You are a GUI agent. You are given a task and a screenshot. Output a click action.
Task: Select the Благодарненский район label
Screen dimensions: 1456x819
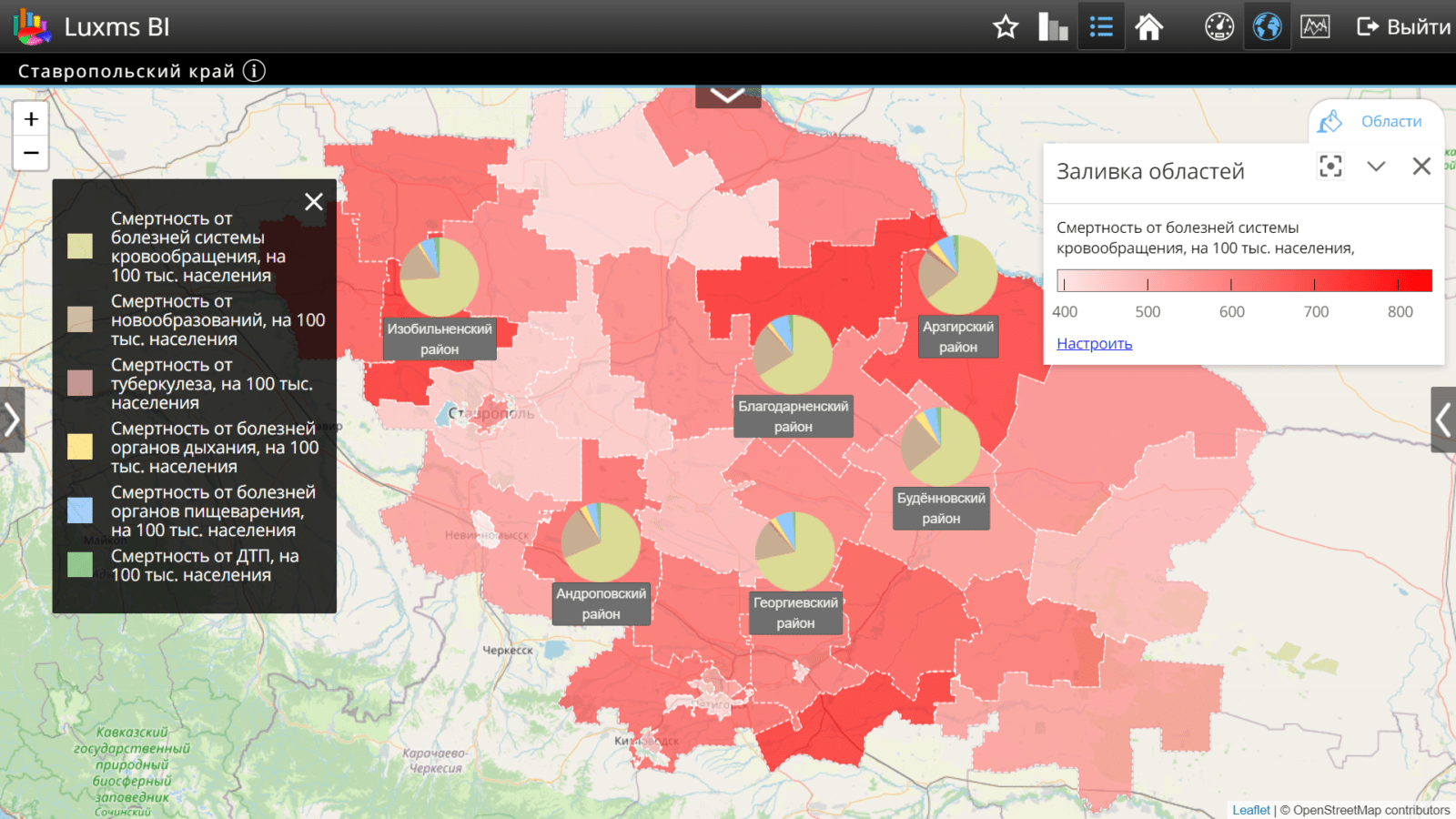point(794,417)
